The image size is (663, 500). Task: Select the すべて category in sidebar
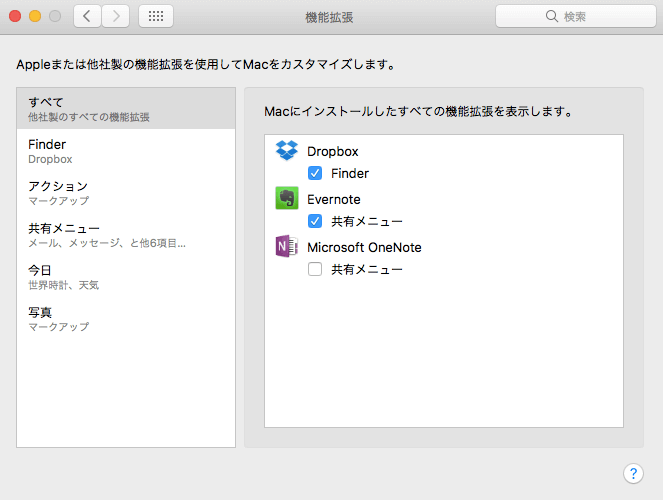point(126,109)
